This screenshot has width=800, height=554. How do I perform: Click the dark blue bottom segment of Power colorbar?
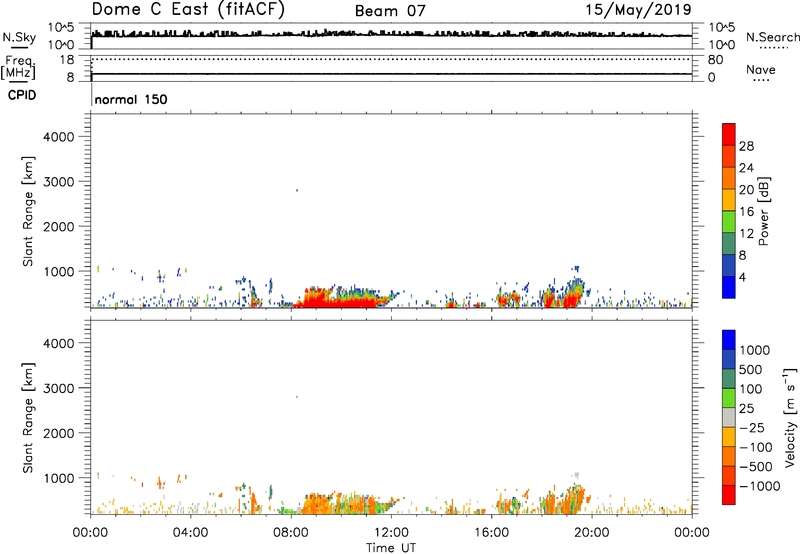pyautogui.click(x=729, y=287)
